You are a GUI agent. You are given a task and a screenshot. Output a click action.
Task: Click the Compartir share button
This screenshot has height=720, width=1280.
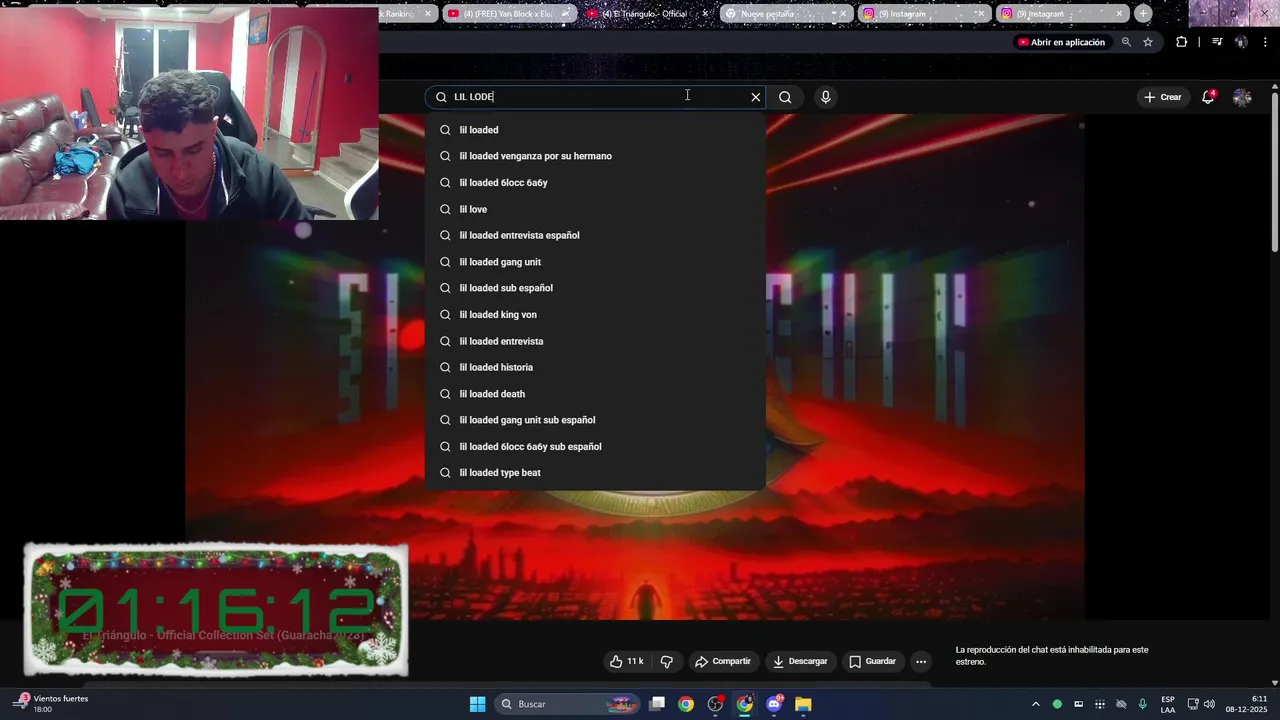[723, 661]
